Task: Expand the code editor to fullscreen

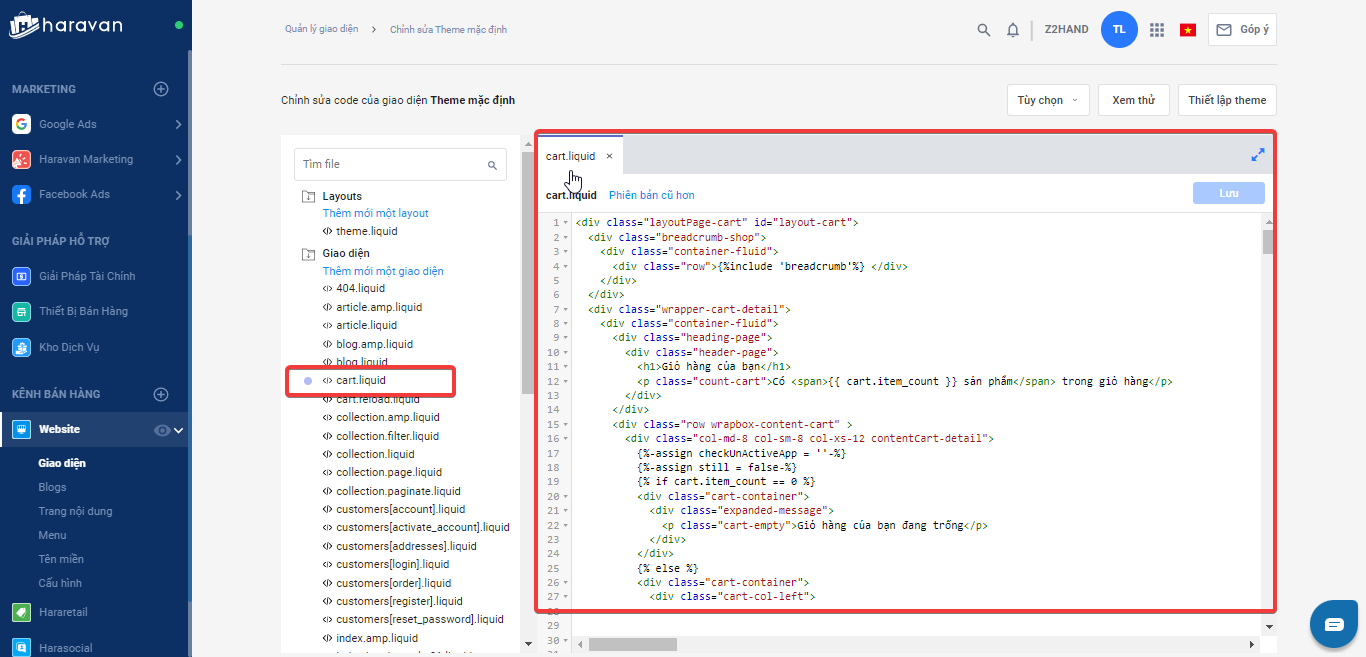Action: pyautogui.click(x=1257, y=155)
